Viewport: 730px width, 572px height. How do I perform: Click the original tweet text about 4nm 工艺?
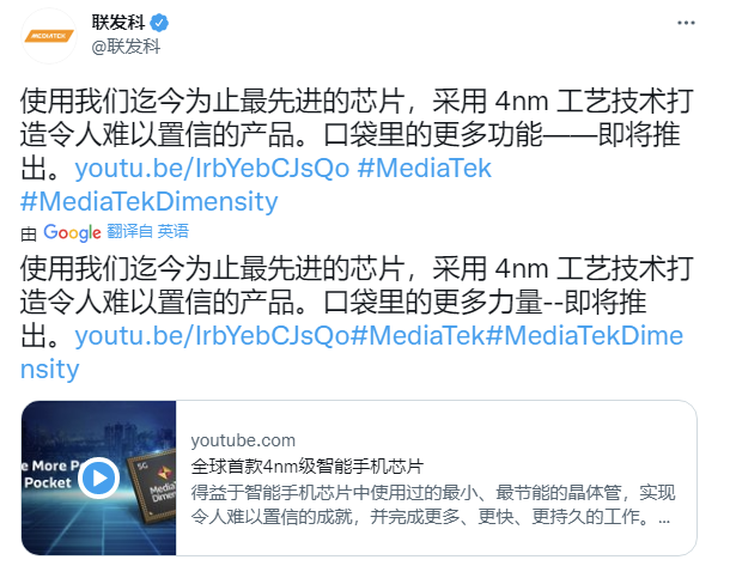[x=357, y=135]
